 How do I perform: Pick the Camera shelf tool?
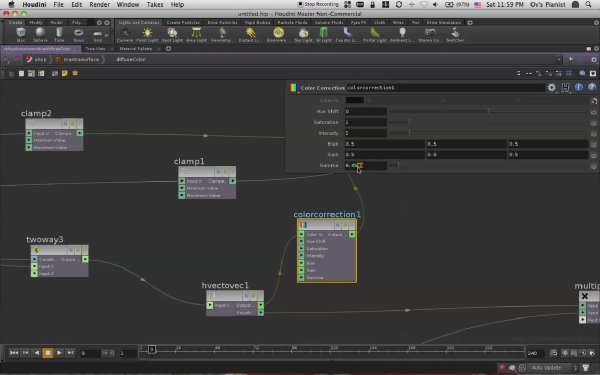[x=125, y=34]
